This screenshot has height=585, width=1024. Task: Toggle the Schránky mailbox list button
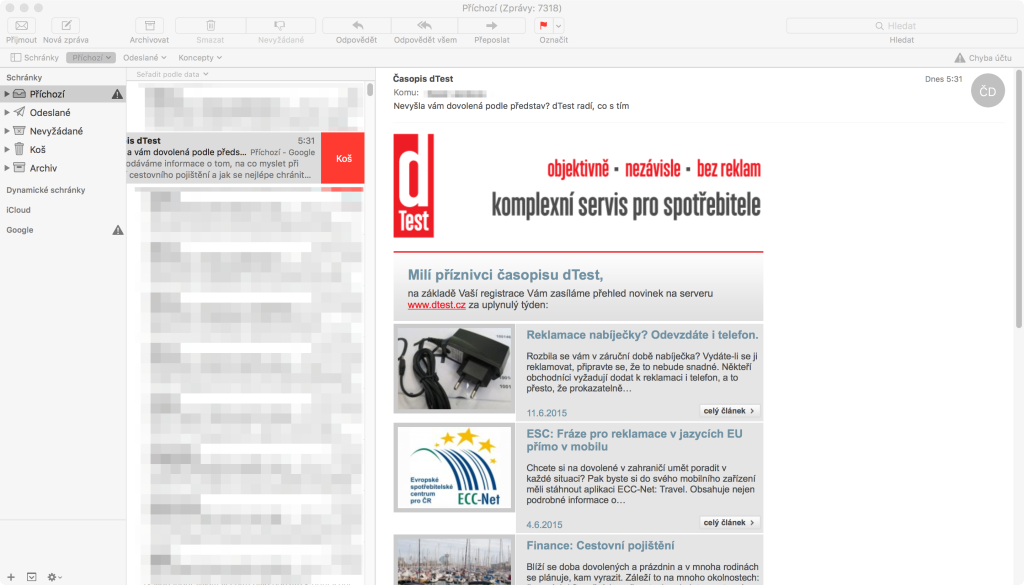[x=35, y=57]
